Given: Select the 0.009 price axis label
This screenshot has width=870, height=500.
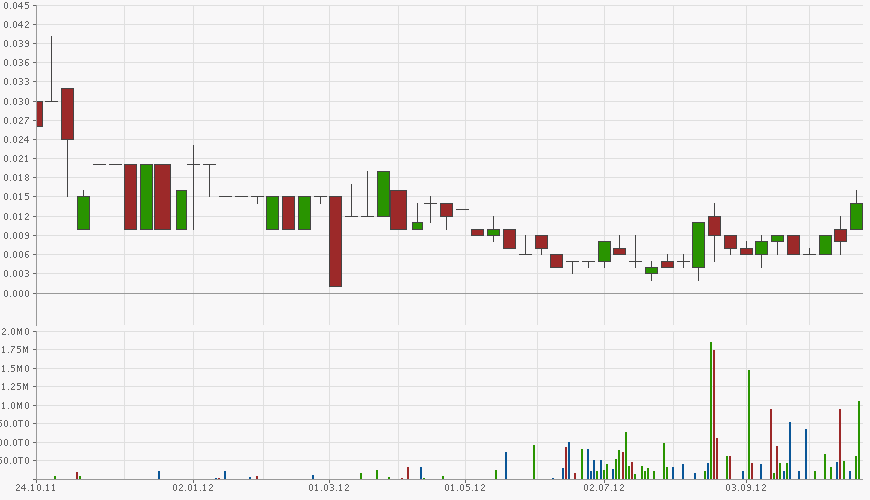Looking at the screenshot, I should 16,235.
